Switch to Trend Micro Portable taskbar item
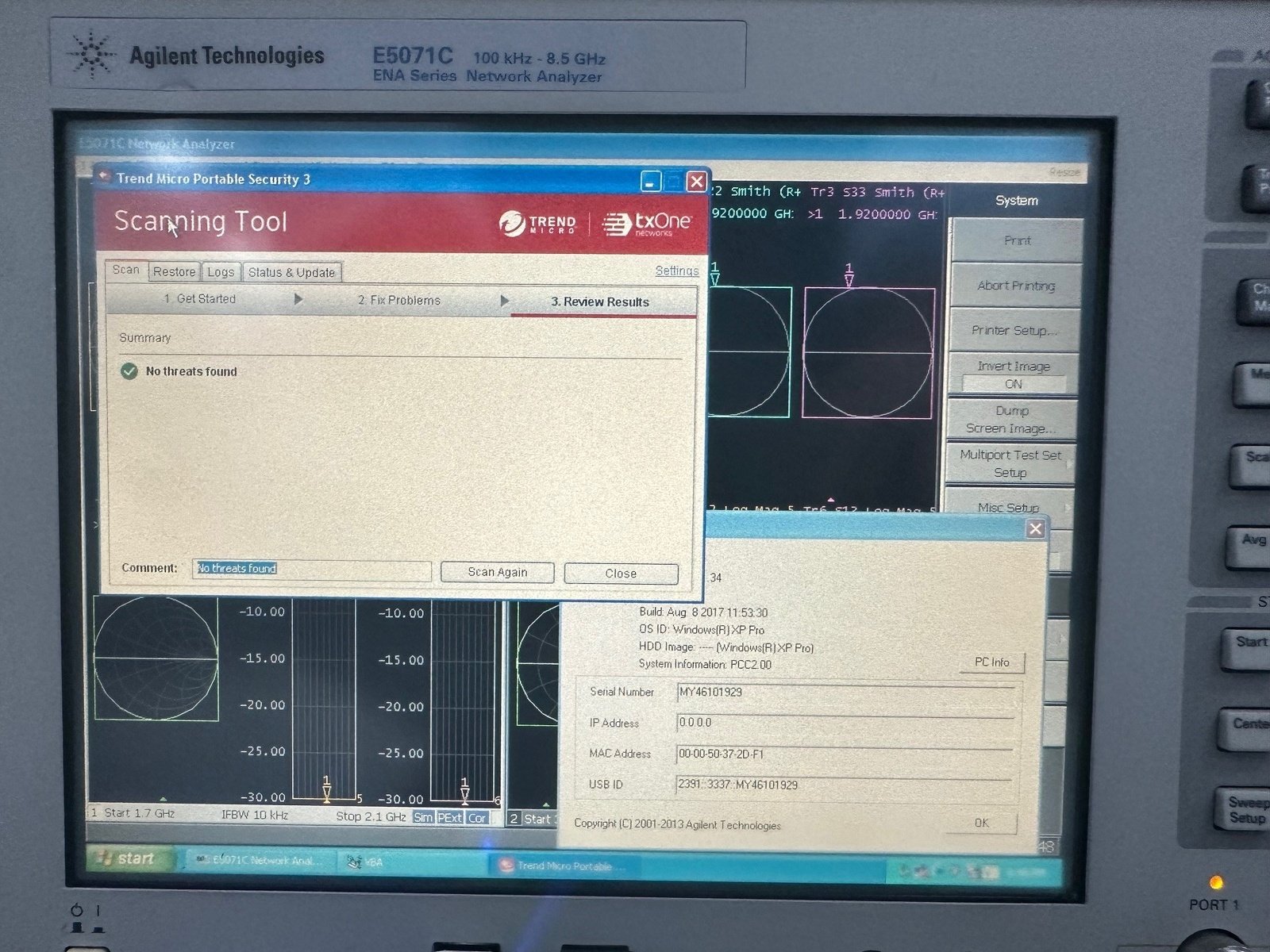The width and height of the screenshot is (1270, 952). (565, 866)
